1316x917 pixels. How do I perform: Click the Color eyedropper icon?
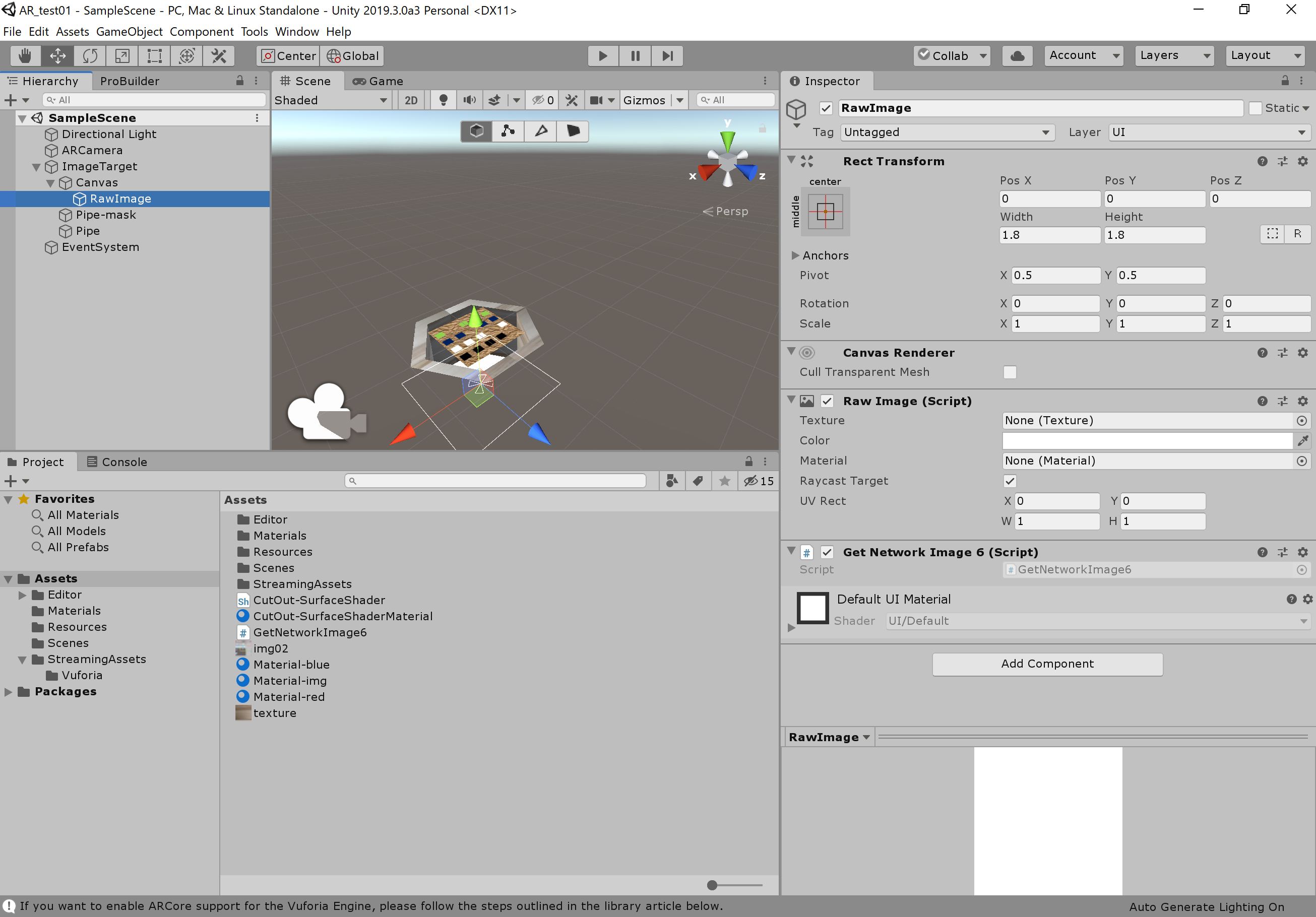tap(1302, 440)
